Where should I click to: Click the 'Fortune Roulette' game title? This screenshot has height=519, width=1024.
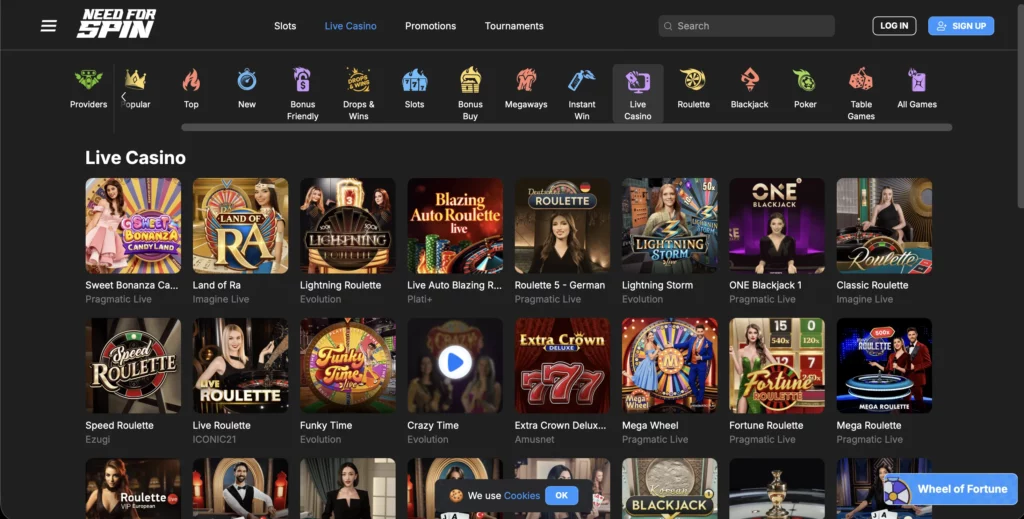point(766,425)
